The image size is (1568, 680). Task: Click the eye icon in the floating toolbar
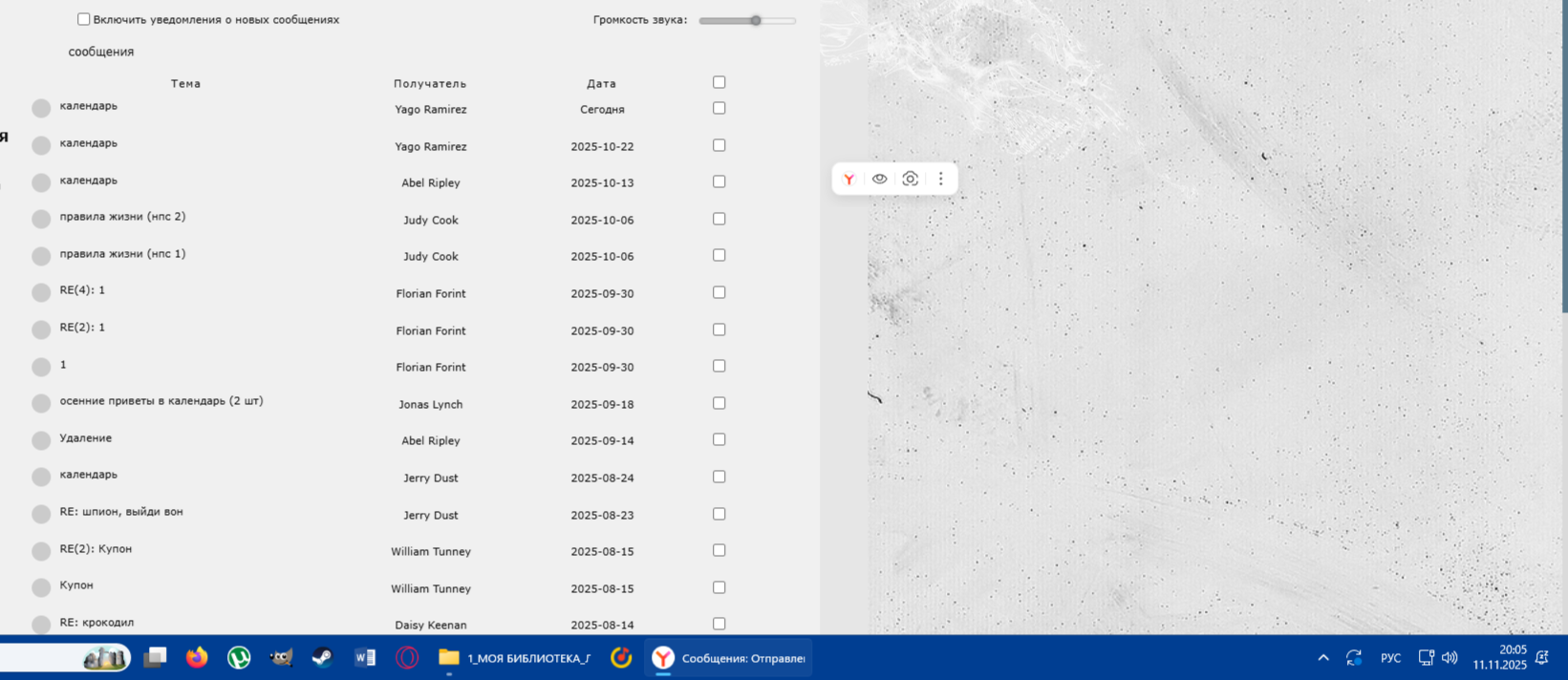(879, 180)
